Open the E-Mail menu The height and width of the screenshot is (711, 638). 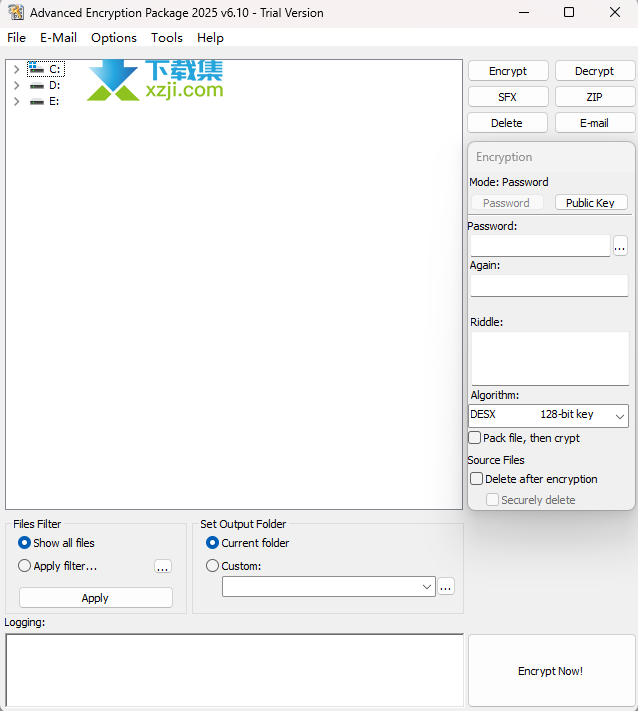pyautogui.click(x=58, y=38)
